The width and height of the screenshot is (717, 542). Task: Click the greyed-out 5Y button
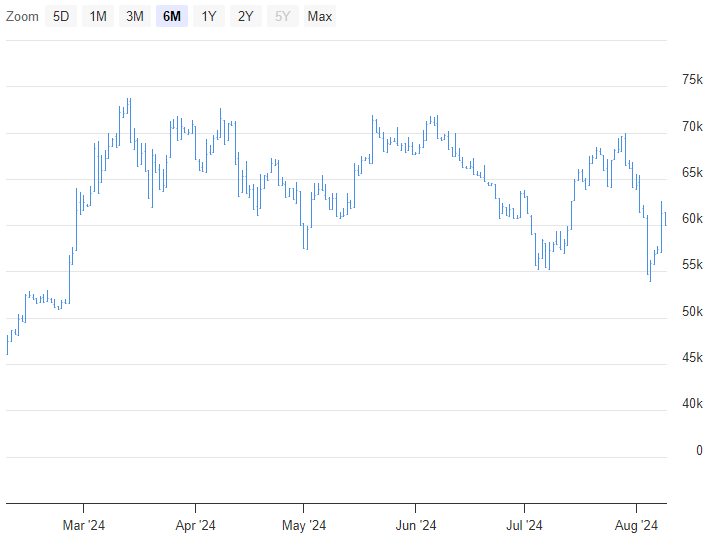pos(283,16)
